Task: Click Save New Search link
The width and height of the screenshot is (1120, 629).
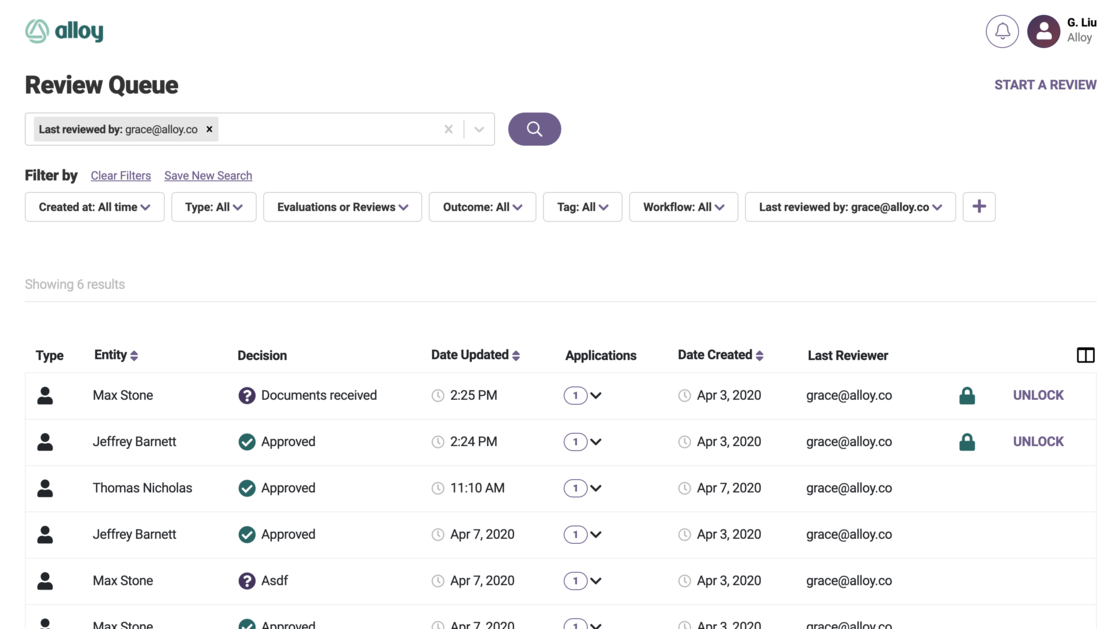Action: pos(208,176)
